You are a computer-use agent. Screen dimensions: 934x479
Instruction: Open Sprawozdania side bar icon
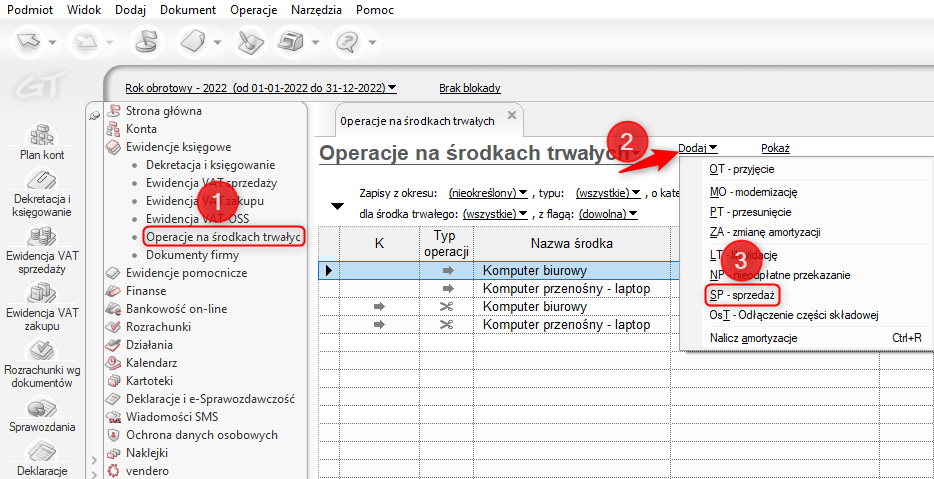coord(42,414)
